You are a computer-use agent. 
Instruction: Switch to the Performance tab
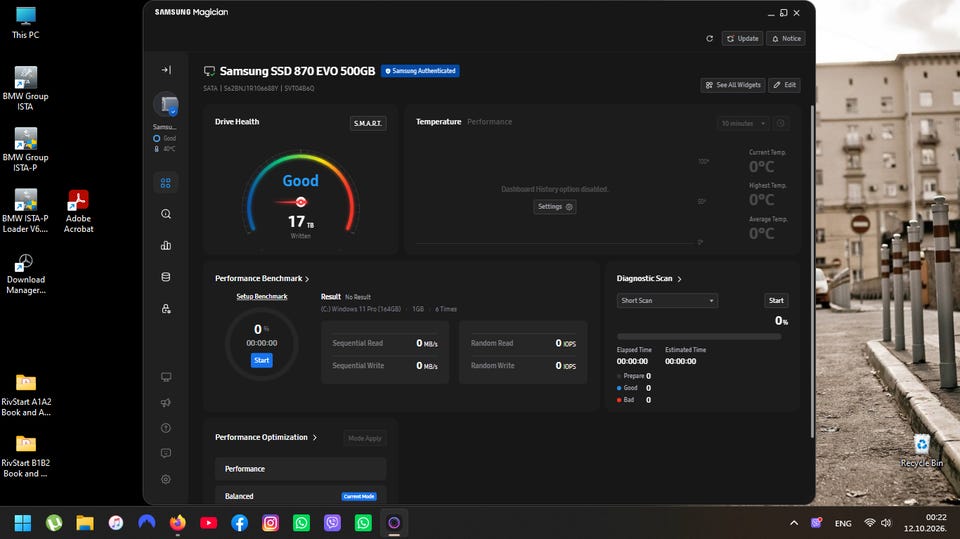tap(489, 122)
